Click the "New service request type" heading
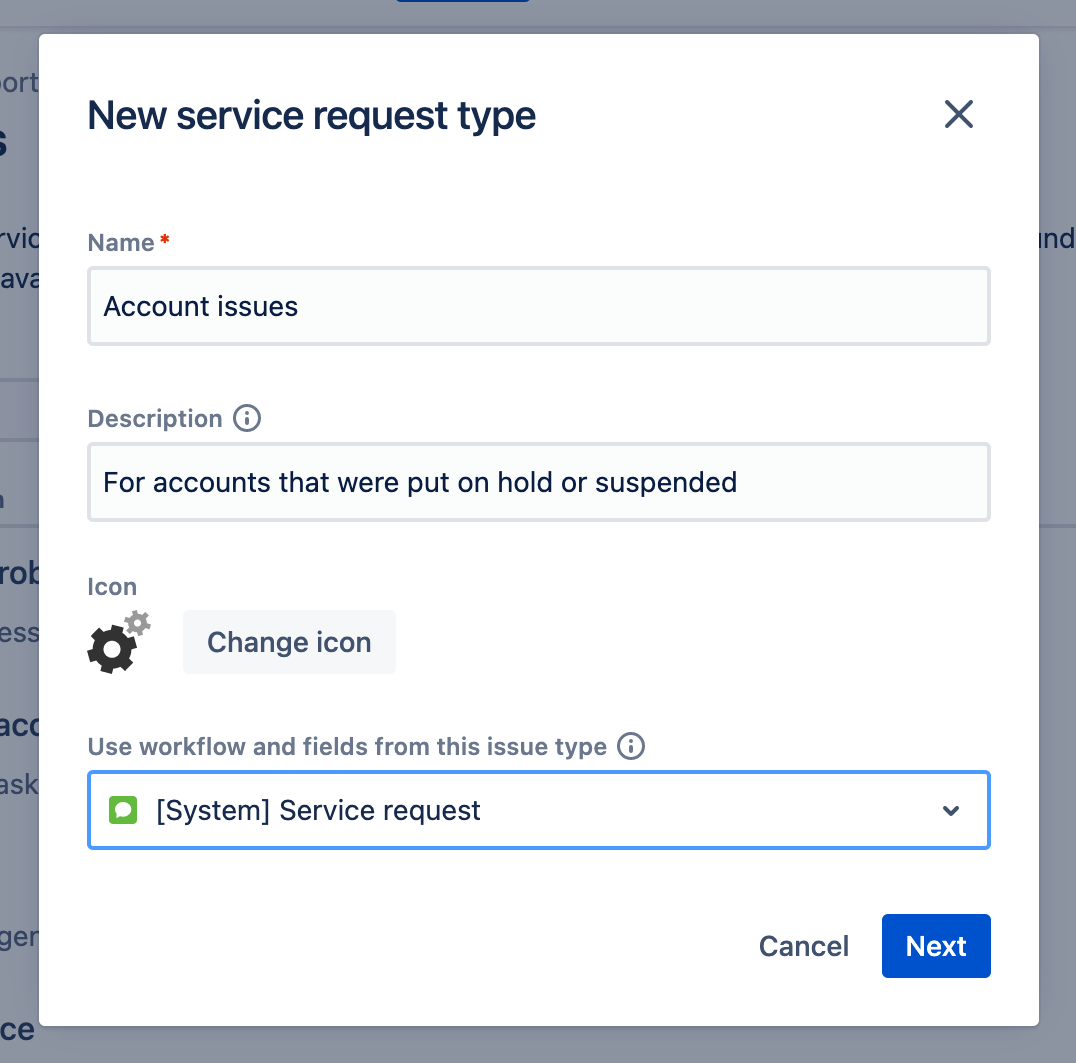 312,116
